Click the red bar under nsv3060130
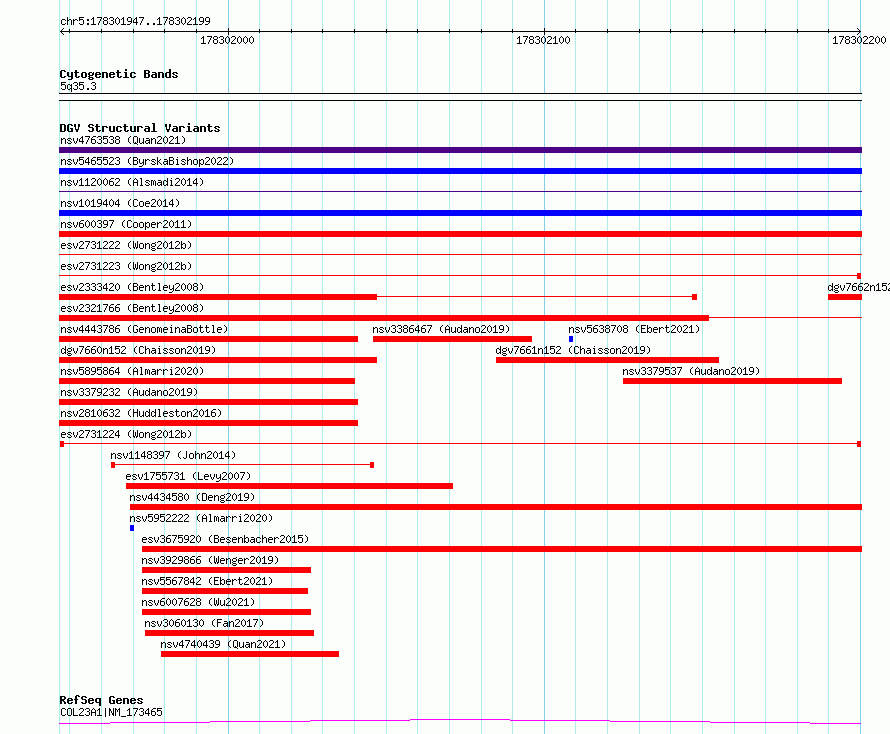 point(229,633)
